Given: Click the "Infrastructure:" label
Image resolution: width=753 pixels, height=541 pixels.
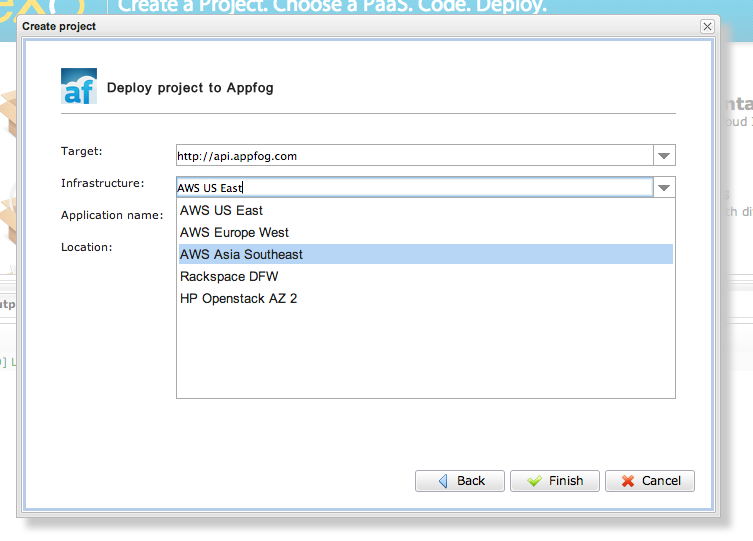Looking at the screenshot, I should point(102,183).
